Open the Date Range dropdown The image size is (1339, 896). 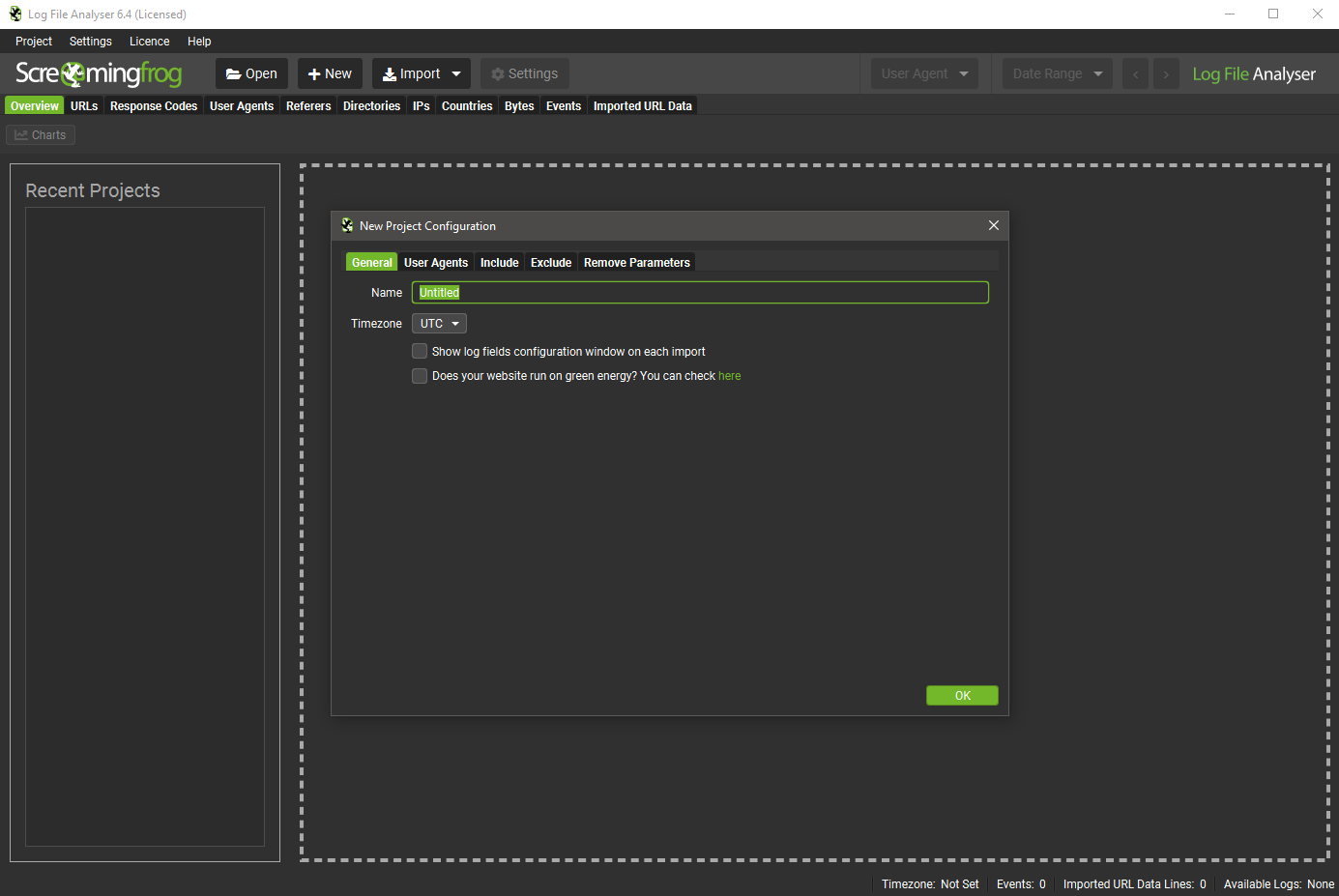coord(1057,74)
